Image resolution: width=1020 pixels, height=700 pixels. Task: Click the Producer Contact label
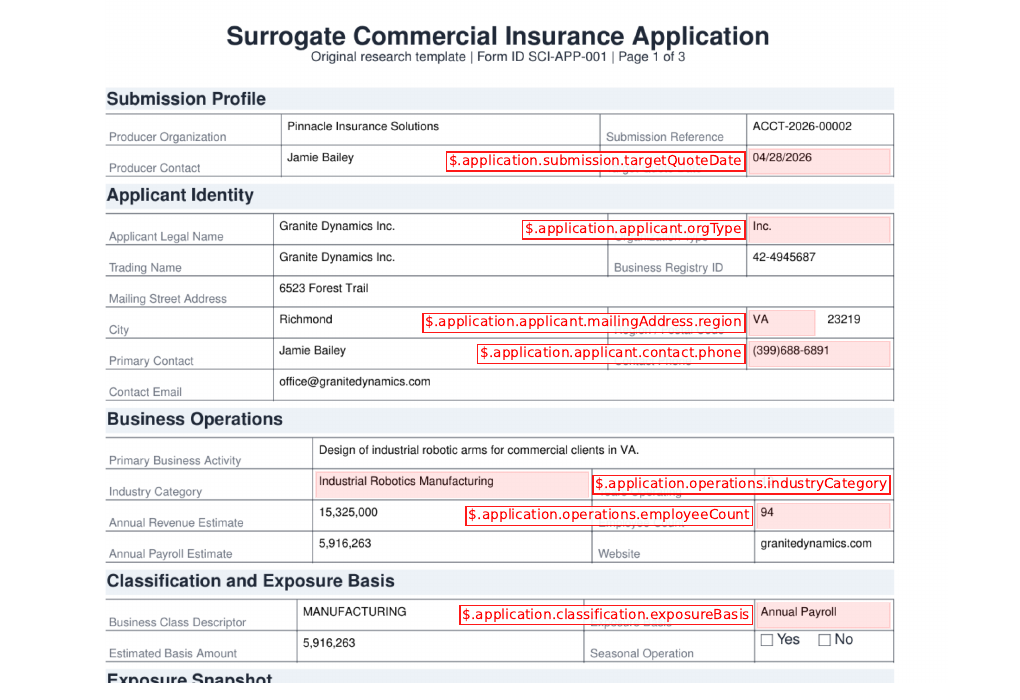154,168
